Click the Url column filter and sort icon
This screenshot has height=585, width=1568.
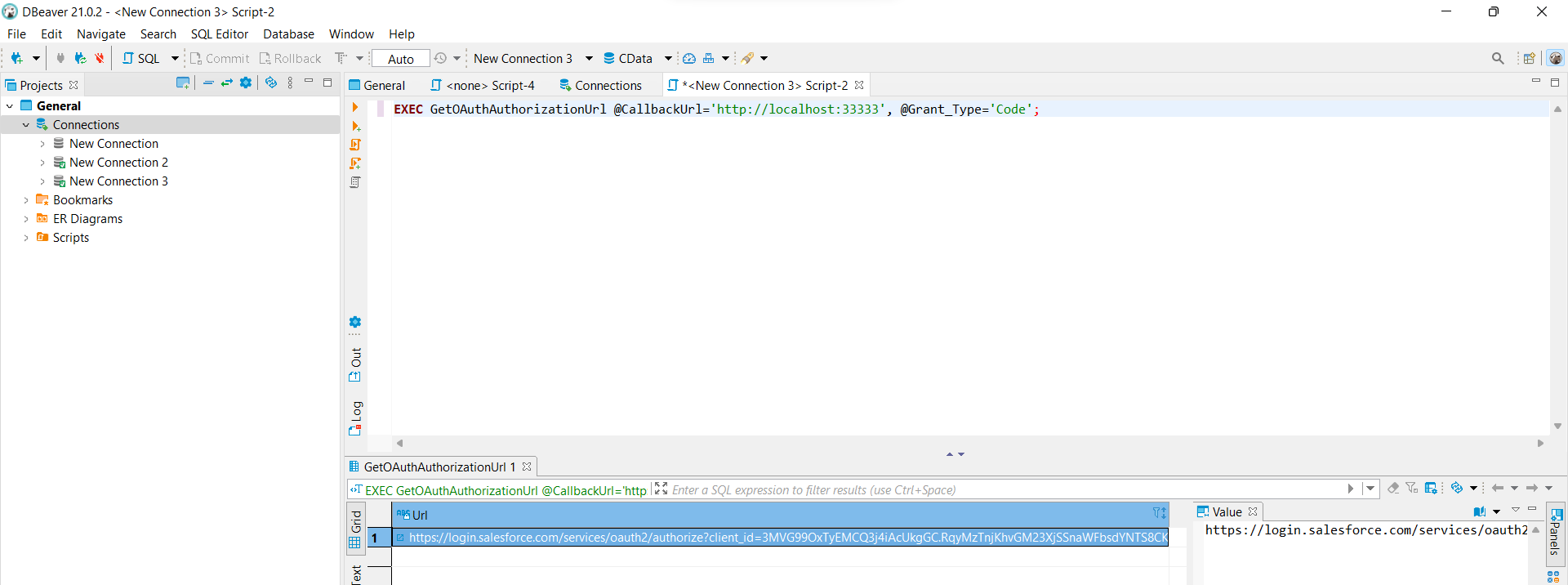pyautogui.click(x=1159, y=514)
